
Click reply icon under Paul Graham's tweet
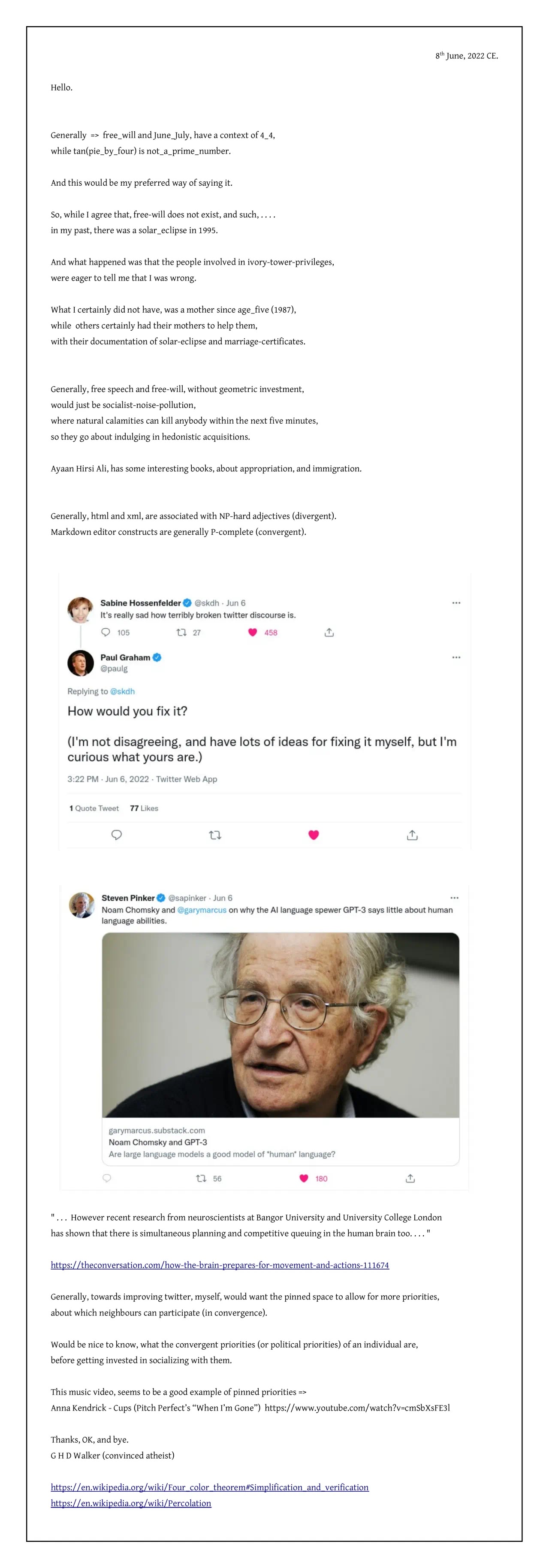pos(117,835)
